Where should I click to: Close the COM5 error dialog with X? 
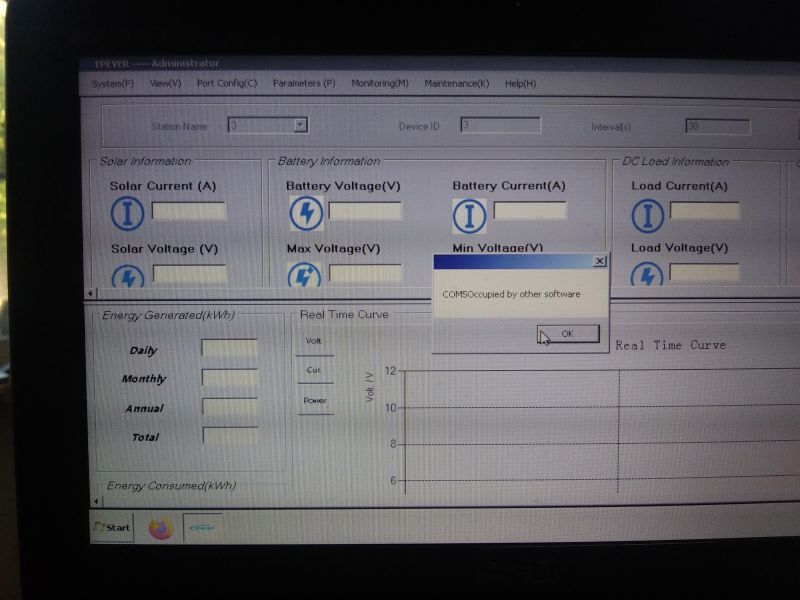point(600,261)
